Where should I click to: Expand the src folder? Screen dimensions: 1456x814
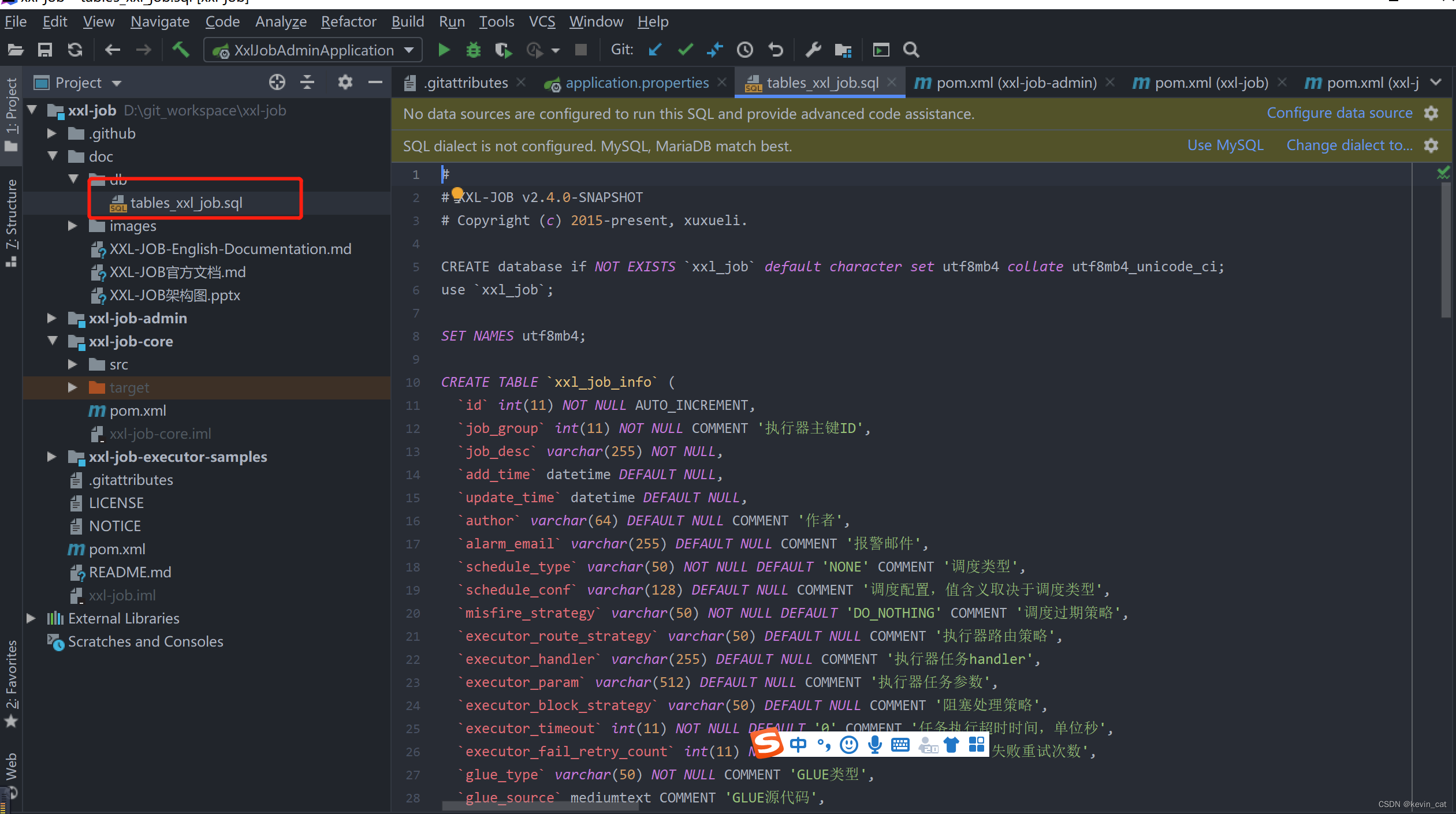73,364
